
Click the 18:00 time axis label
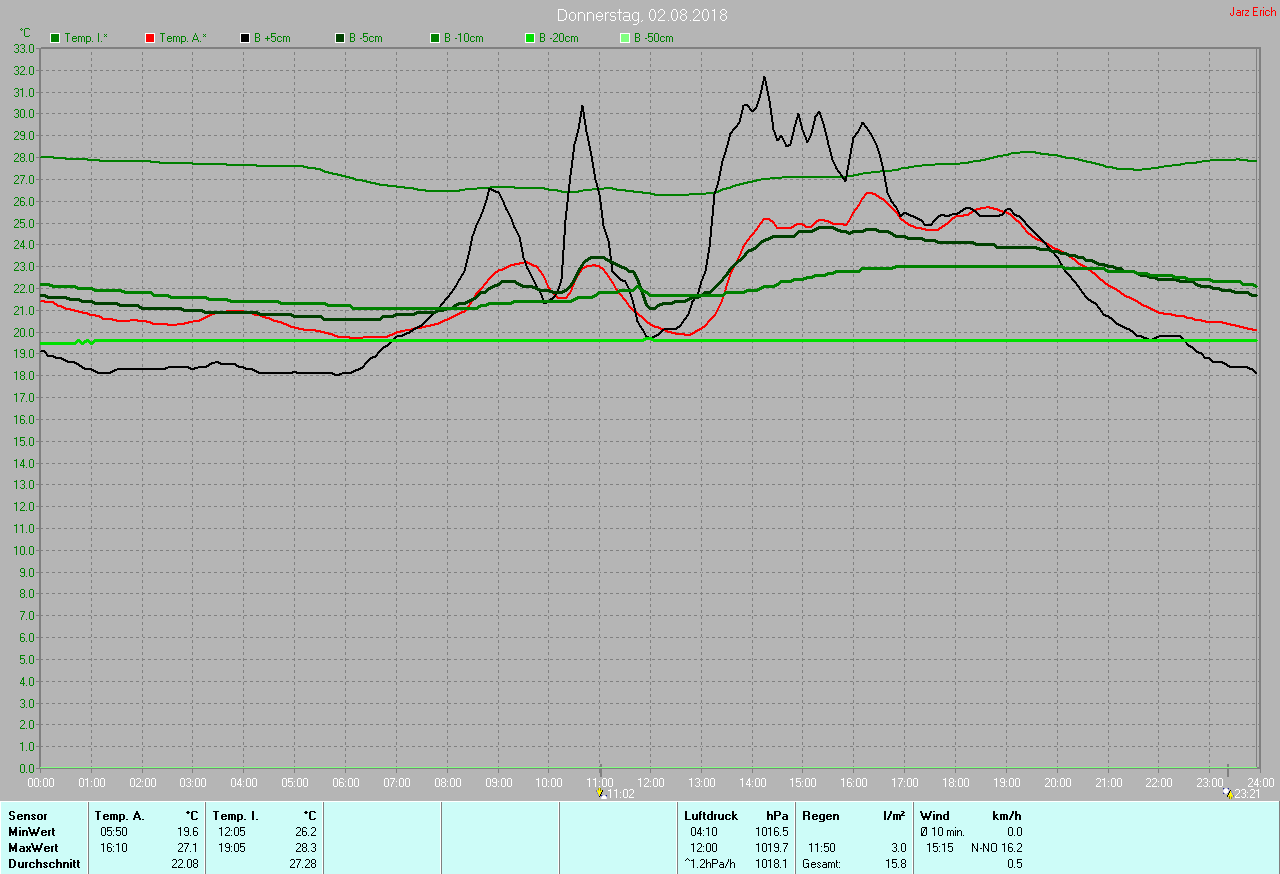tap(956, 782)
